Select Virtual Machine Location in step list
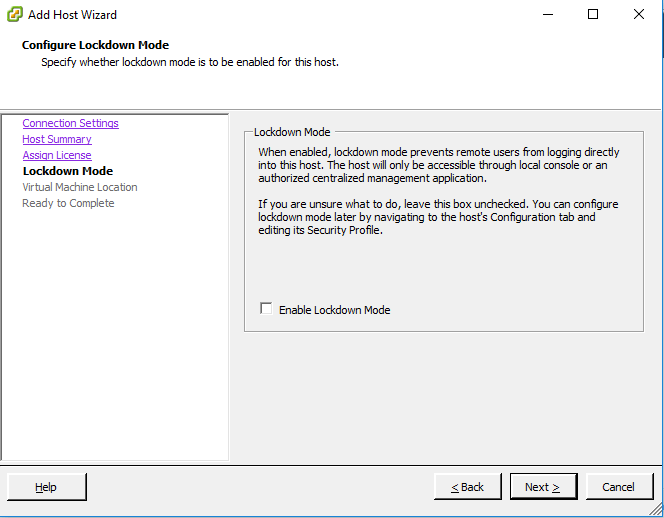Screen dimensions: 664x518 [x=80, y=187]
